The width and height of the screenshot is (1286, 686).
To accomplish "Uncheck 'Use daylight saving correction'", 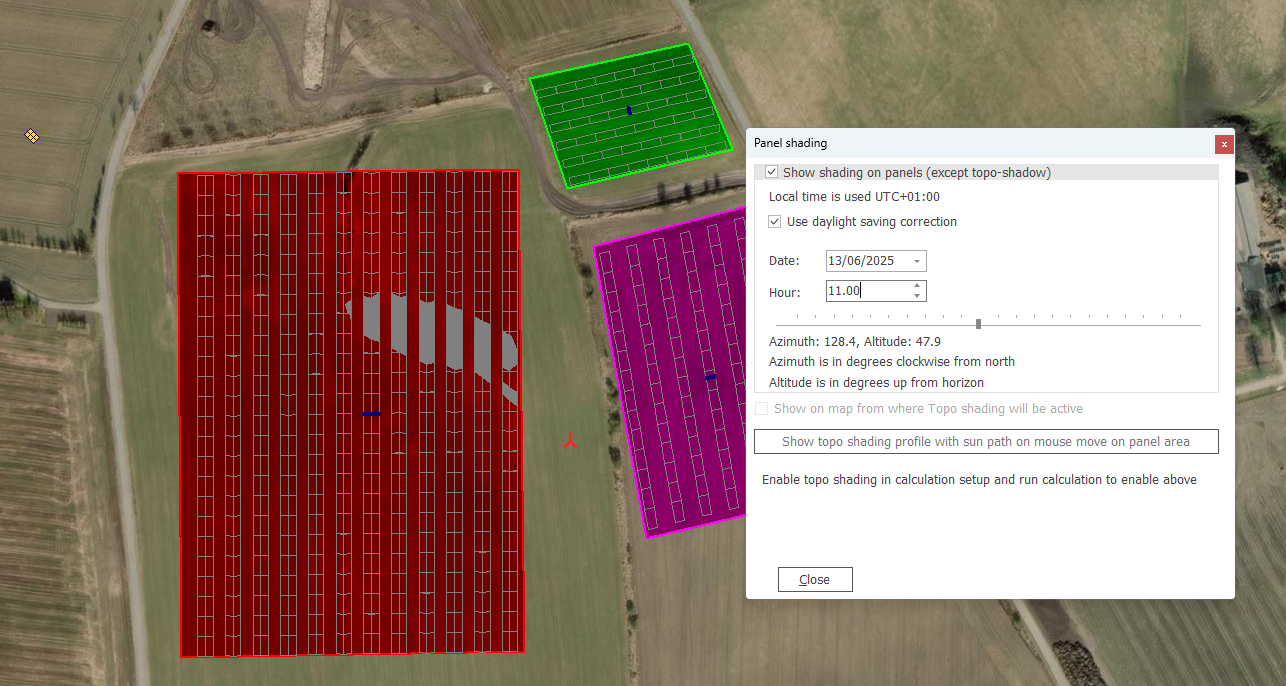I will [x=774, y=221].
